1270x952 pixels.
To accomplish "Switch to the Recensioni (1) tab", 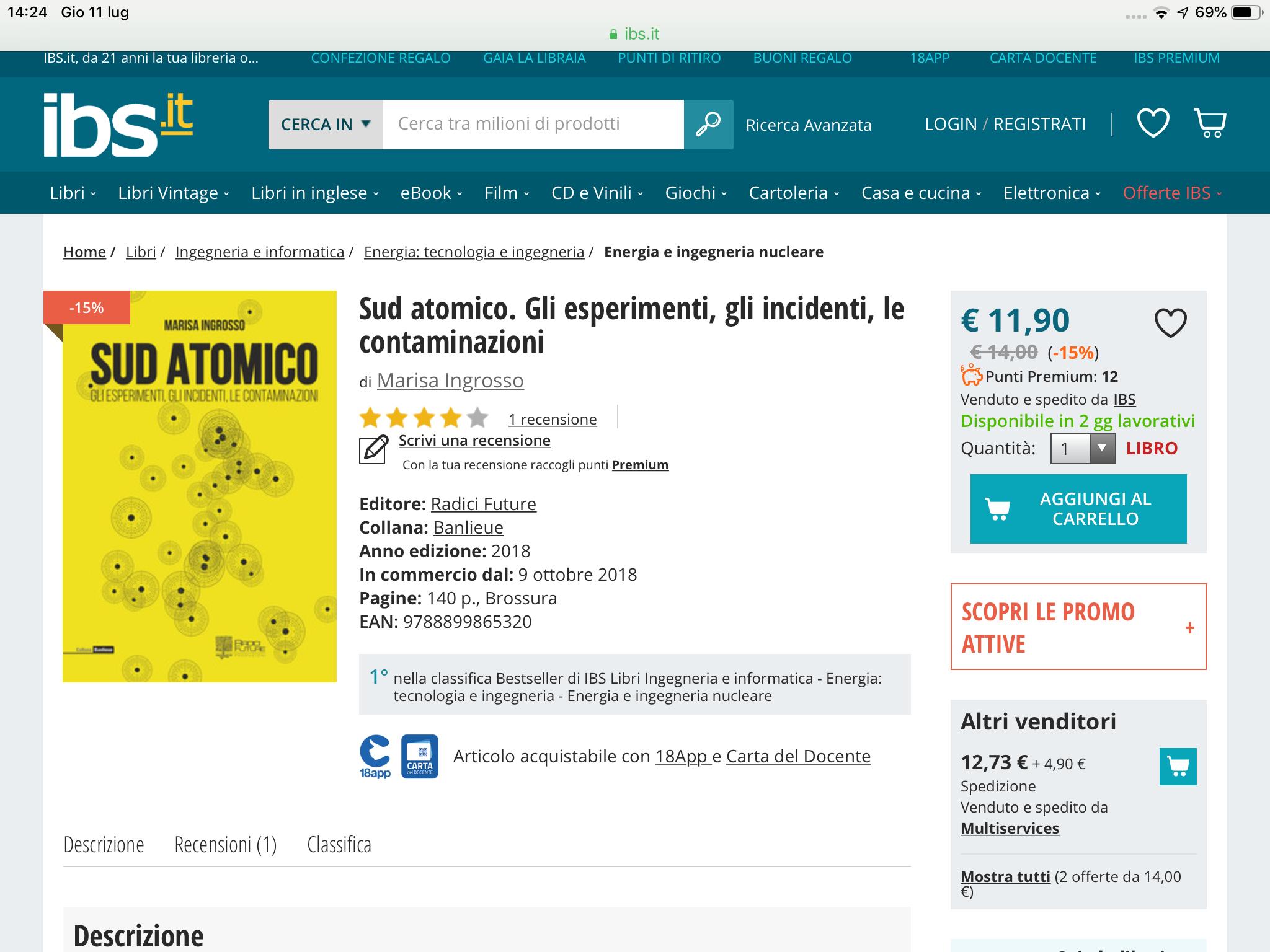I will pyautogui.click(x=226, y=844).
